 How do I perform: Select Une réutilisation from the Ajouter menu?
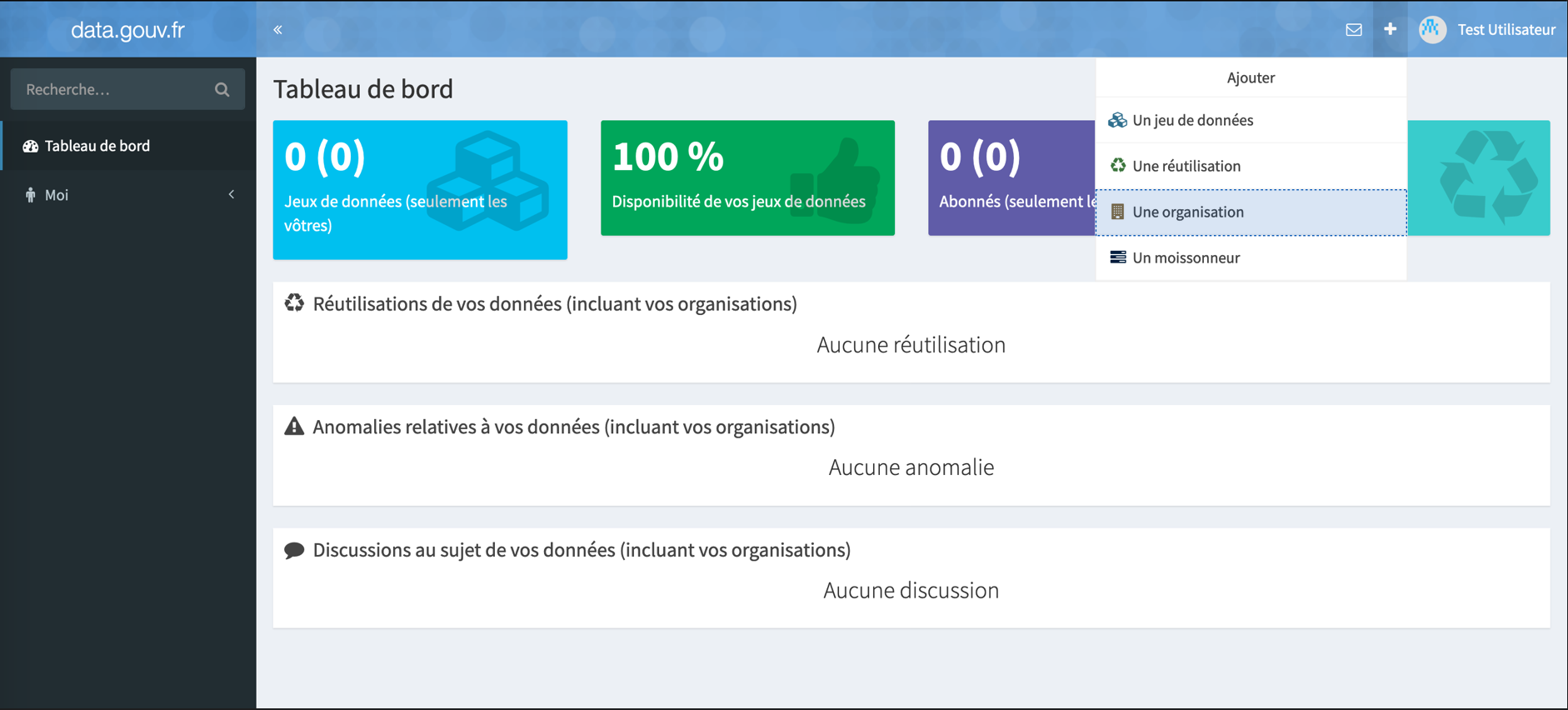tap(1251, 166)
